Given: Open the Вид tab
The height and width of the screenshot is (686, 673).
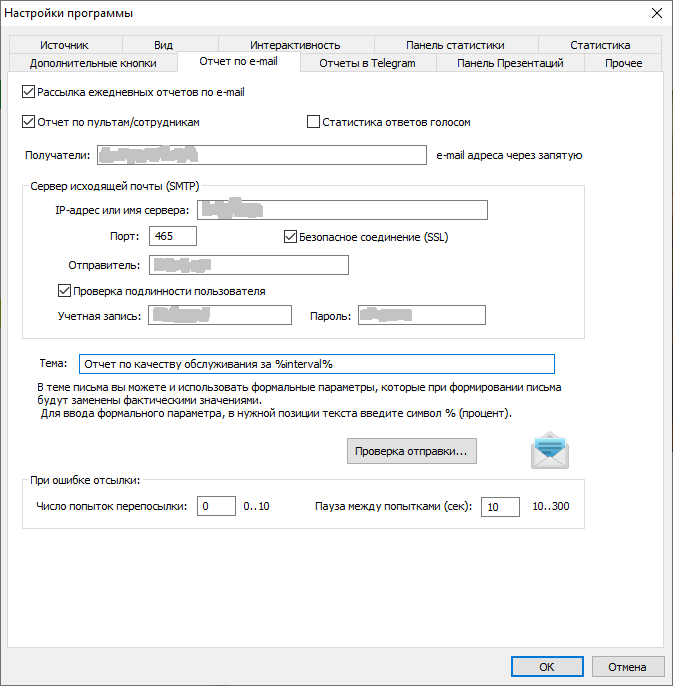Looking at the screenshot, I should pos(164,45).
